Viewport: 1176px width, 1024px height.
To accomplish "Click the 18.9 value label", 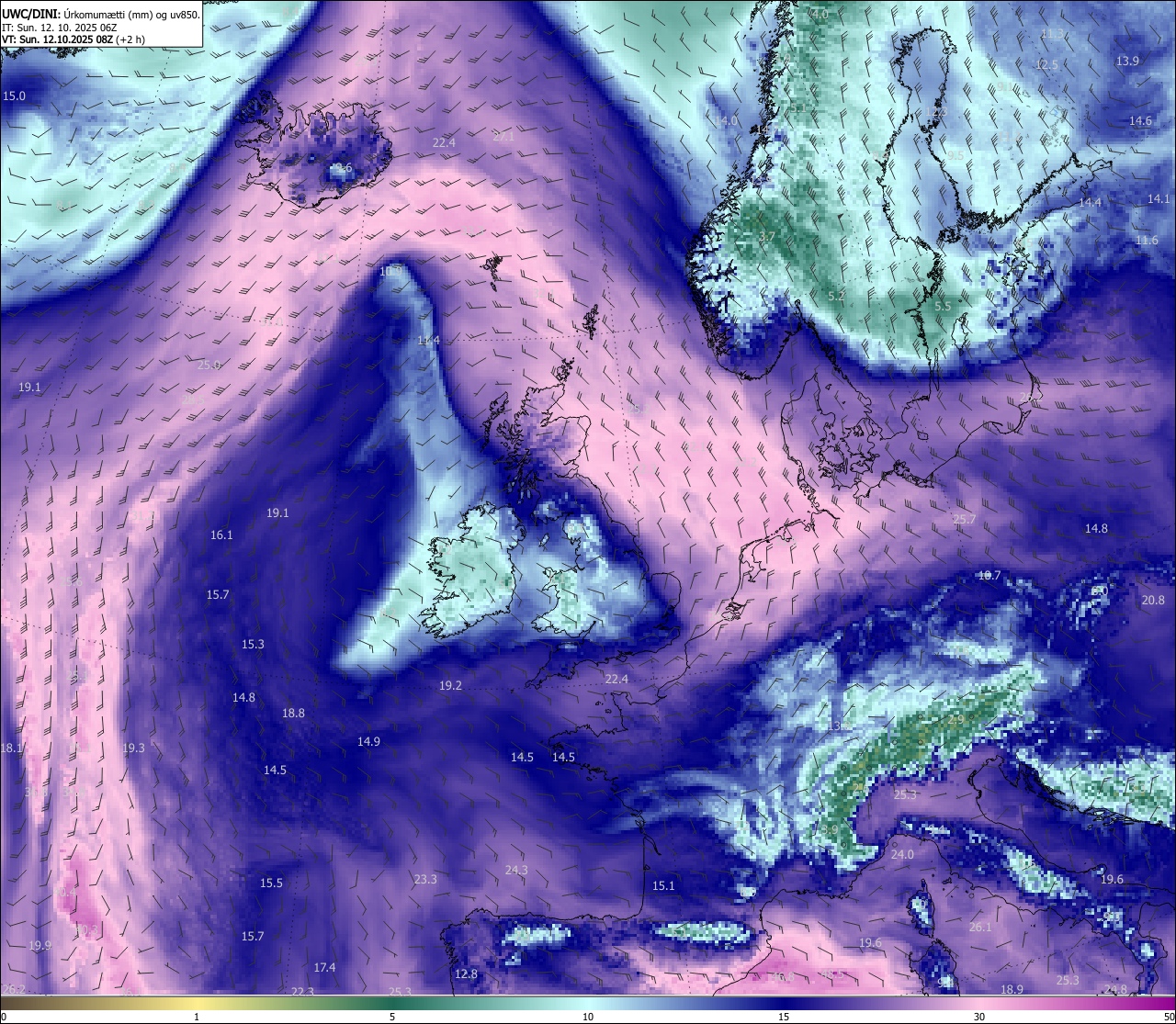I will coord(1012,990).
